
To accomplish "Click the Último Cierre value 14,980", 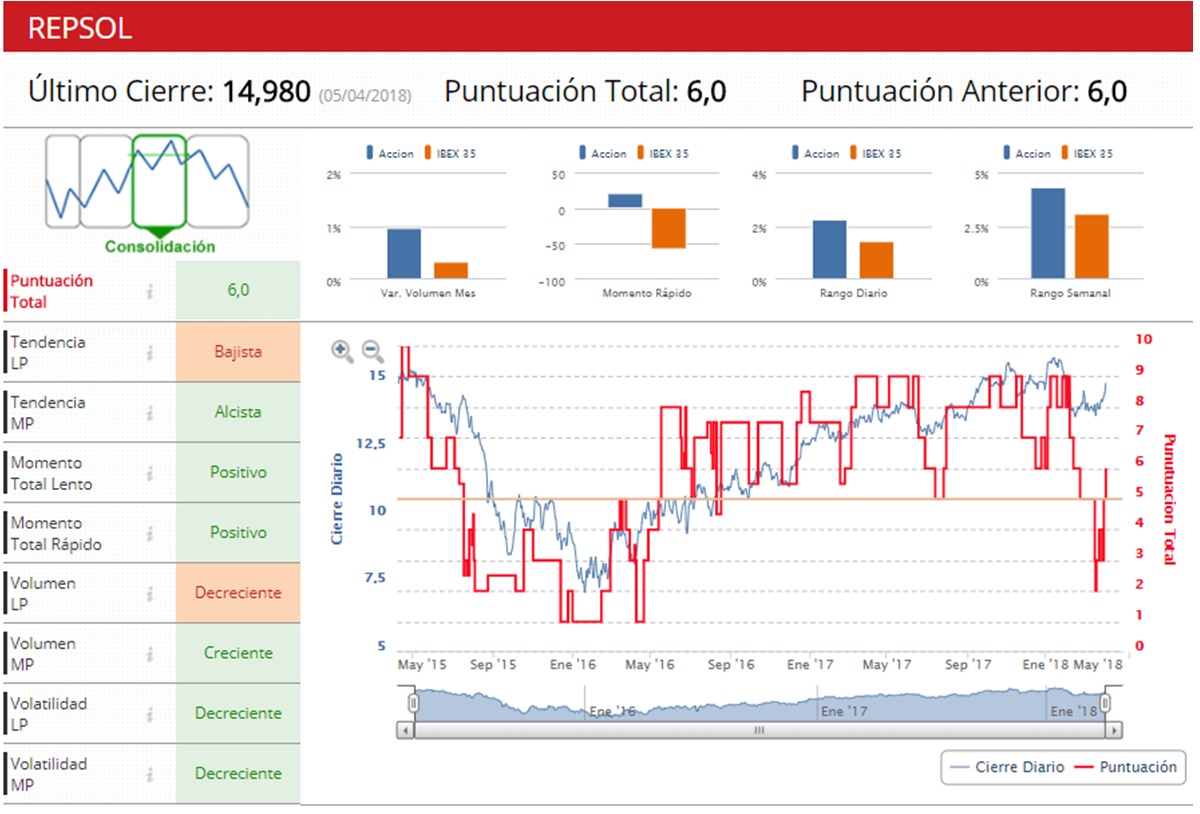I will 266,92.
